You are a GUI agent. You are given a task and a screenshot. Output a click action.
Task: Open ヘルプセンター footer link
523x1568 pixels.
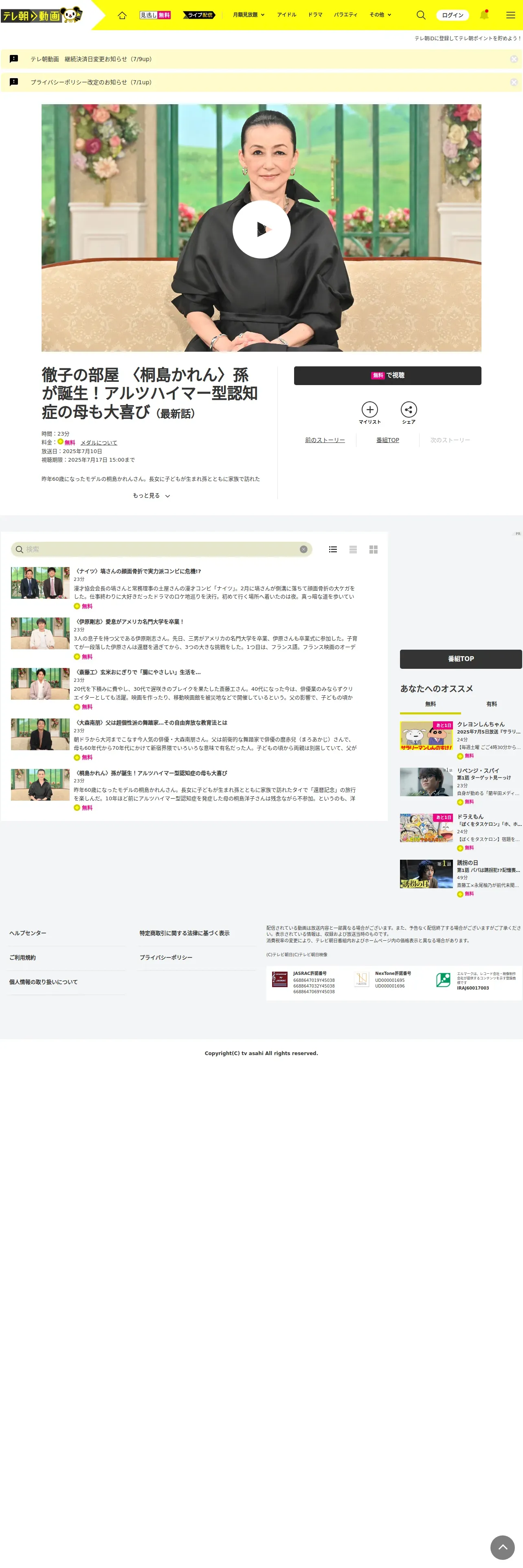(x=27, y=933)
